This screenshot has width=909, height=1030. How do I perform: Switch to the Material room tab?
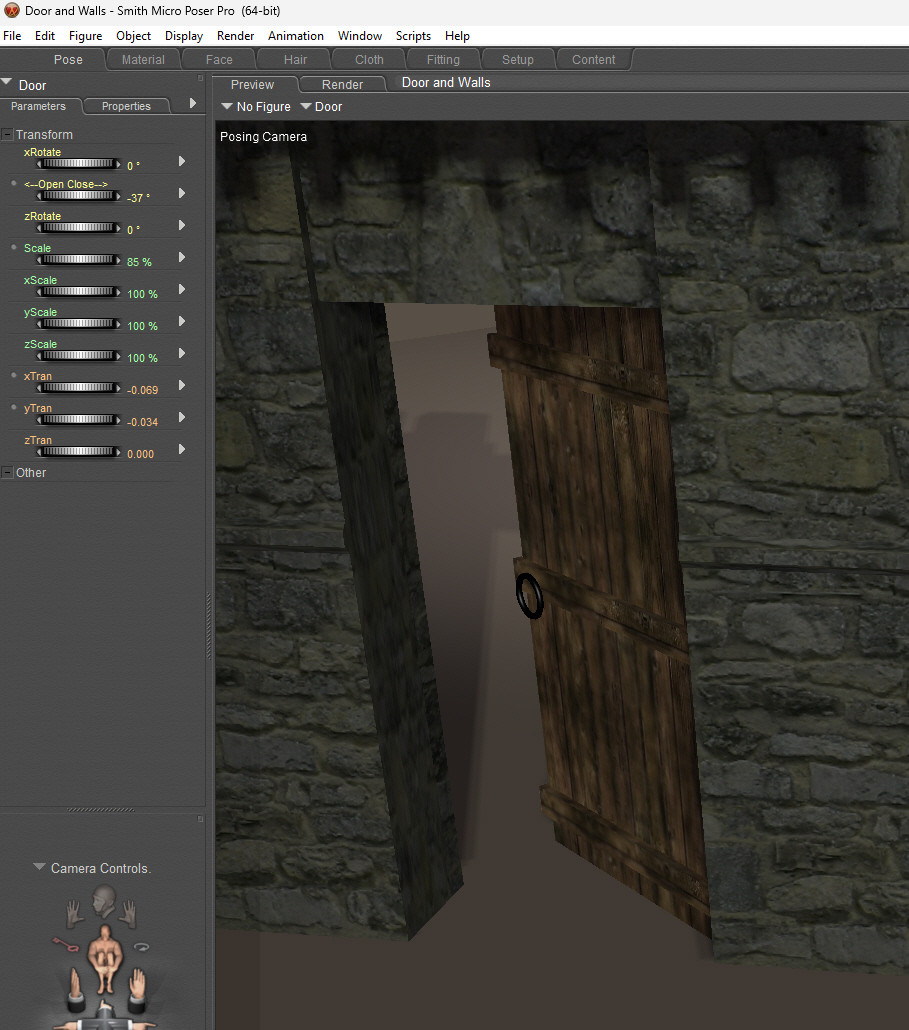[143, 60]
